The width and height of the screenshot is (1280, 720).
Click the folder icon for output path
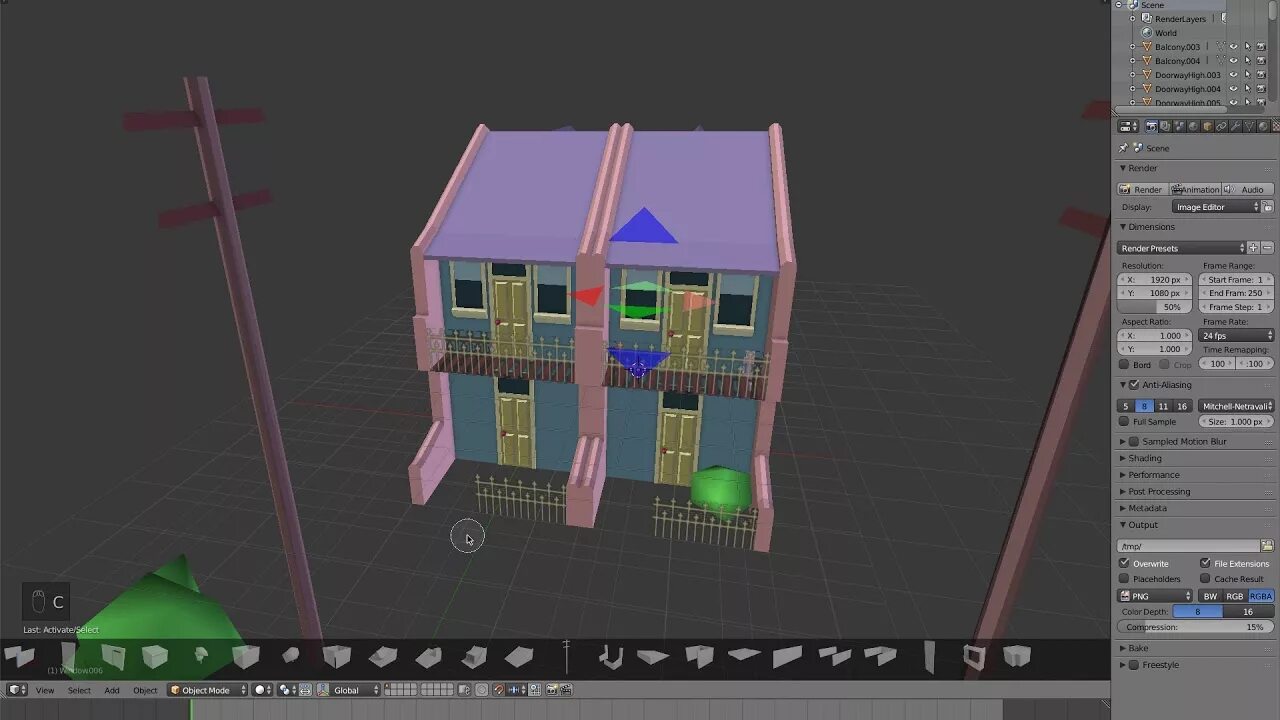[1267, 546]
